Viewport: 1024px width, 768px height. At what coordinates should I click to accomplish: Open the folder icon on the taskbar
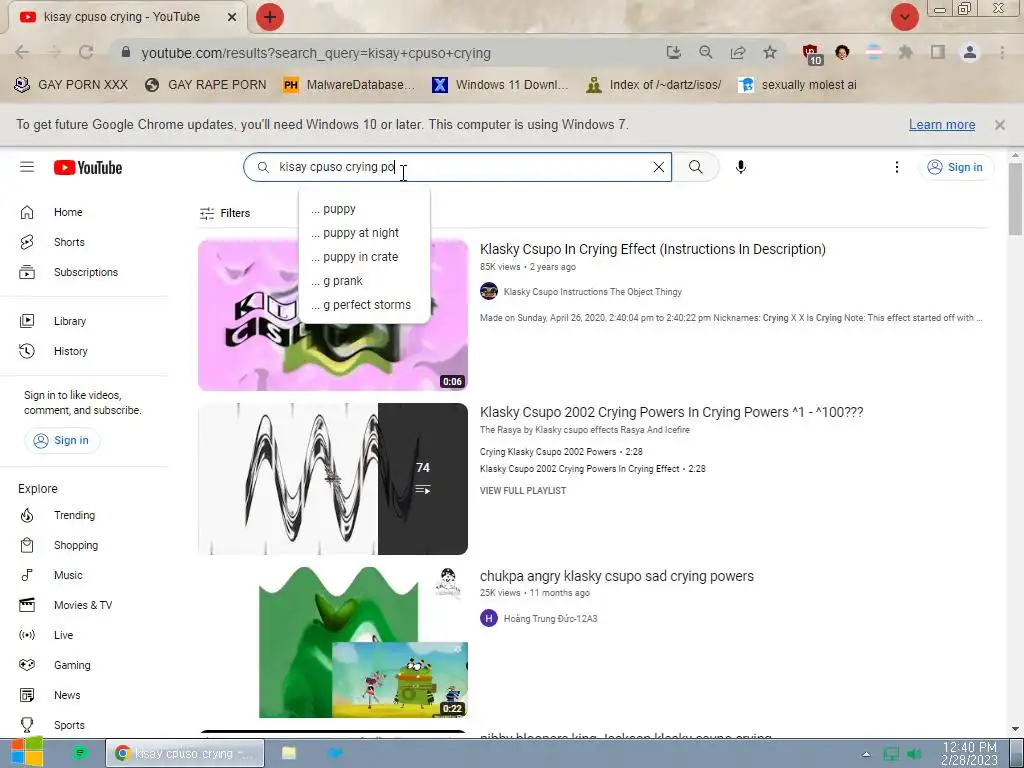point(289,753)
